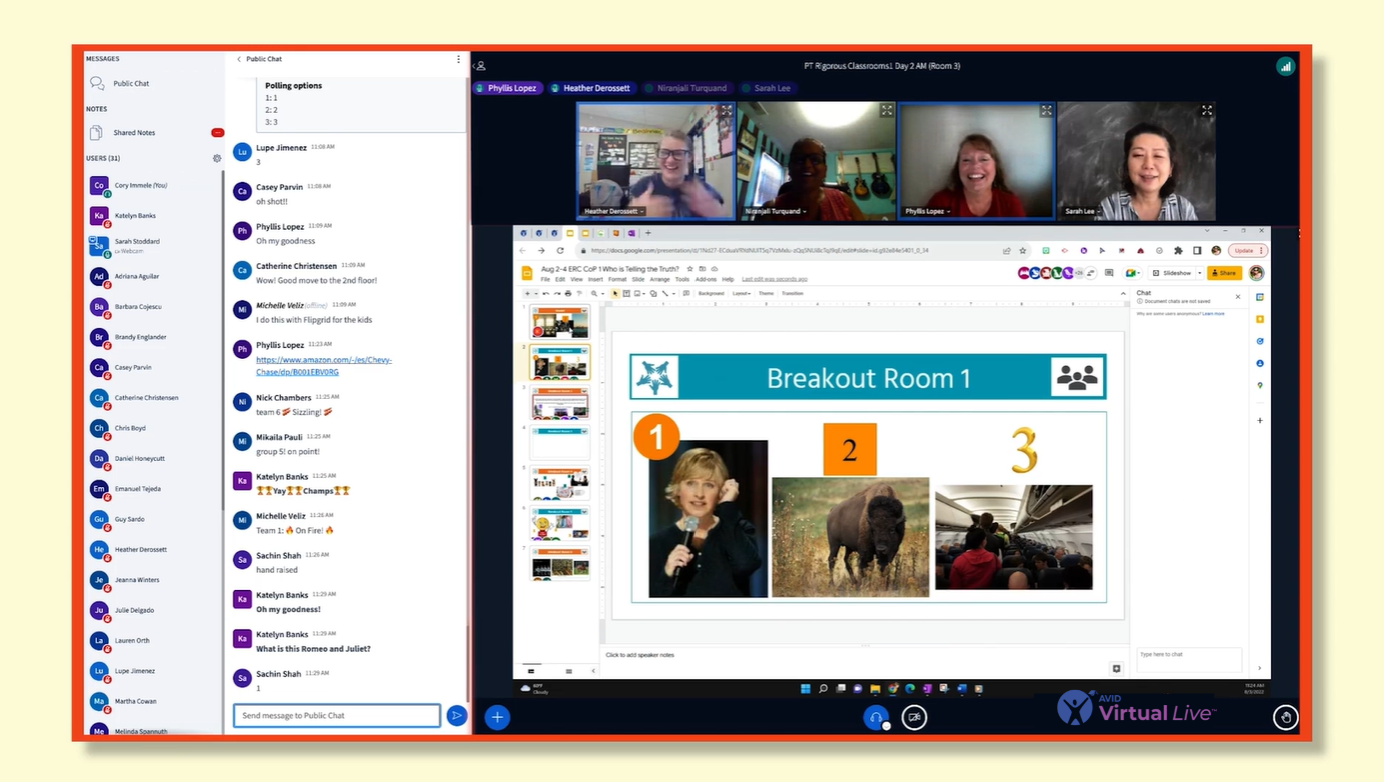This screenshot has width=1384, height=782.
Task: Toggle the webcam sharing button
Action: click(914, 717)
